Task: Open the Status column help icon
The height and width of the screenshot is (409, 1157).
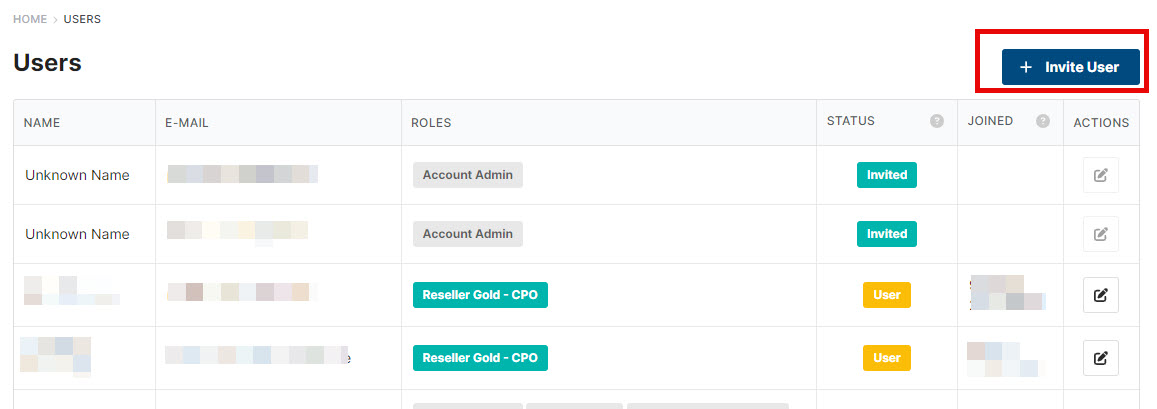Action: pos(936,121)
